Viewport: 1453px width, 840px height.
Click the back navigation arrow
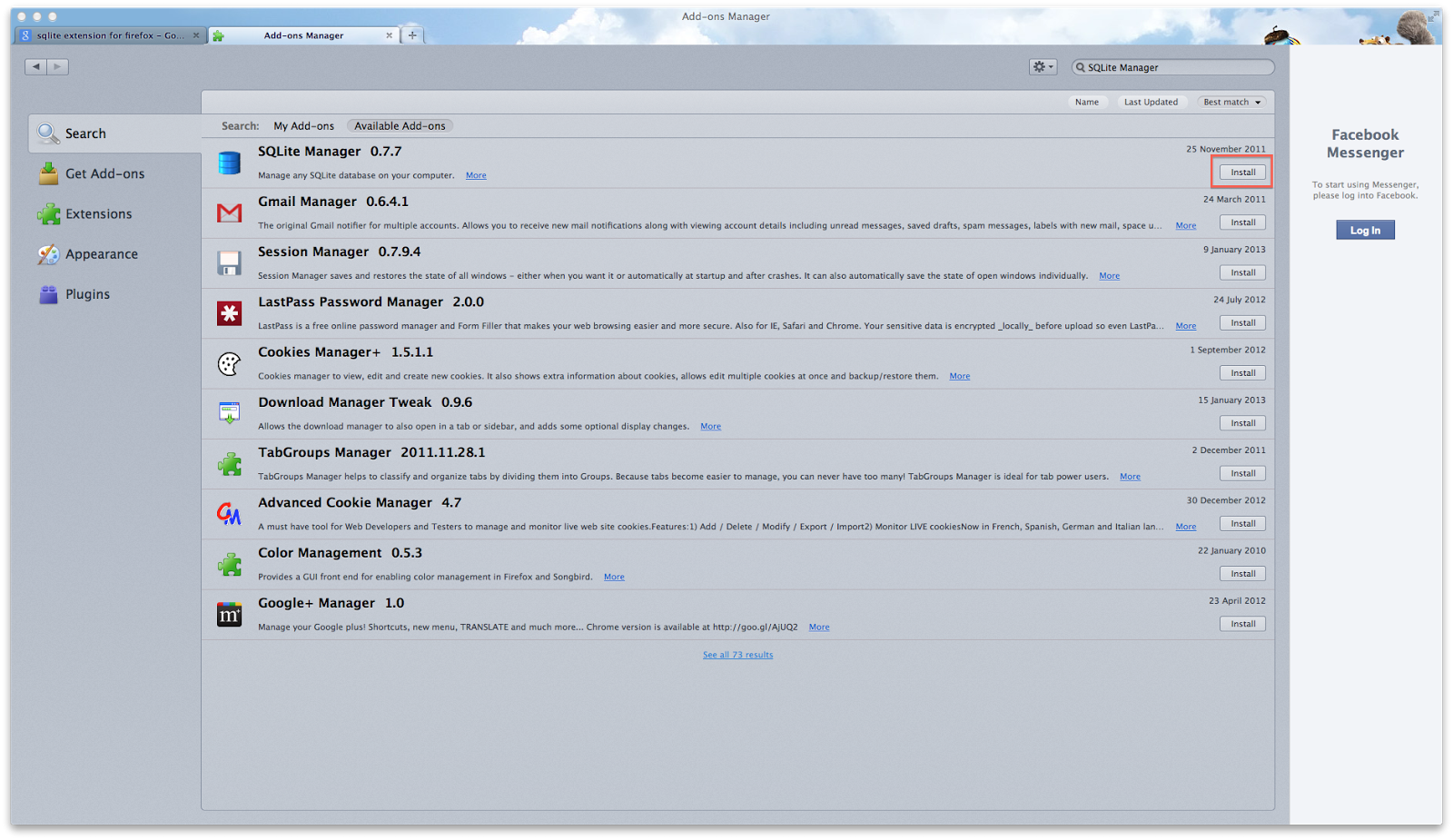[x=35, y=66]
